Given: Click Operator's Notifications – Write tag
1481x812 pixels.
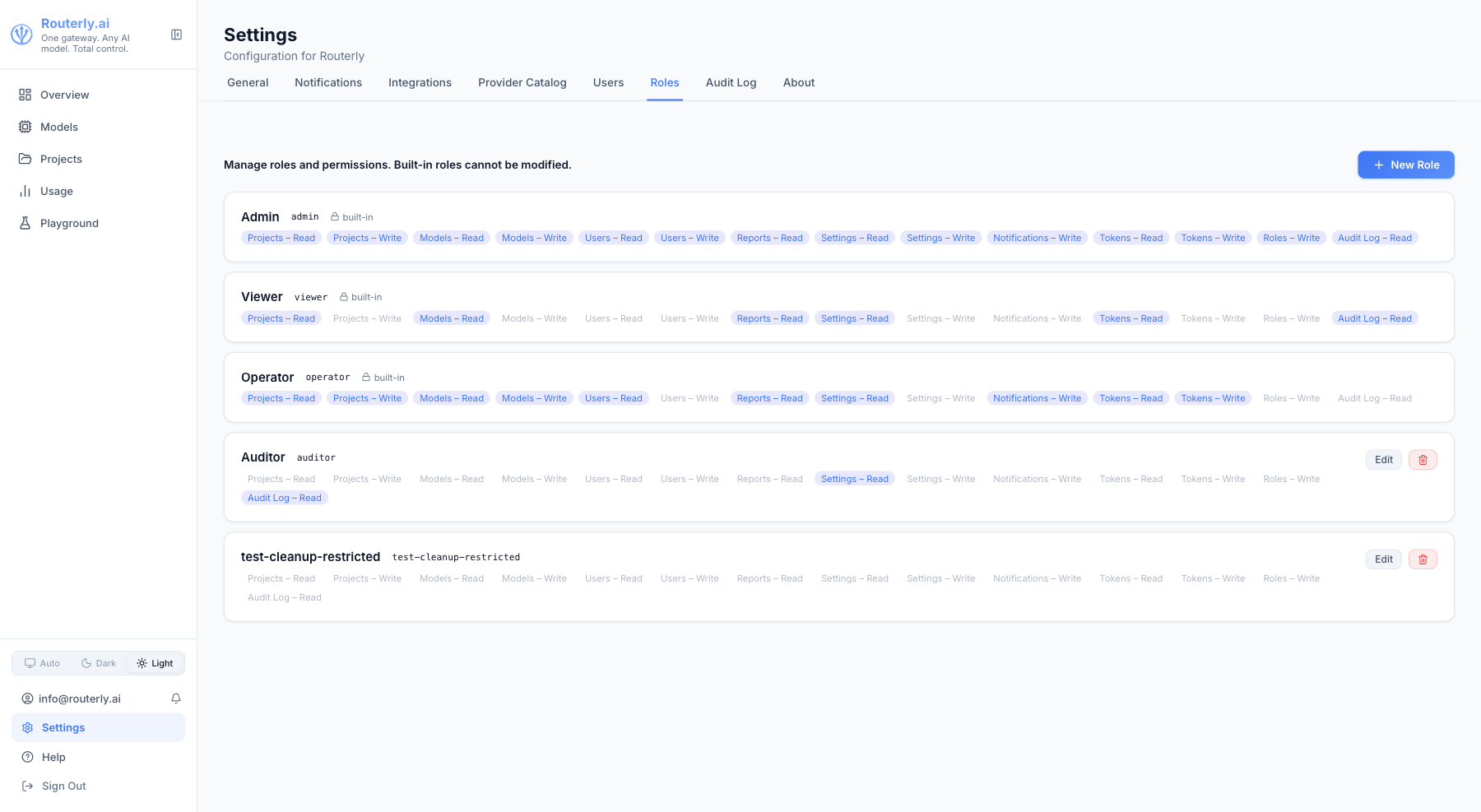Looking at the screenshot, I should pyautogui.click(x=1037, y=398).
